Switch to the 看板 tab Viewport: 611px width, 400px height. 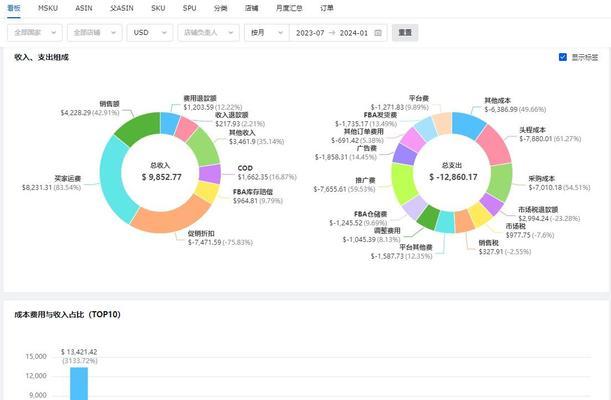14,8
